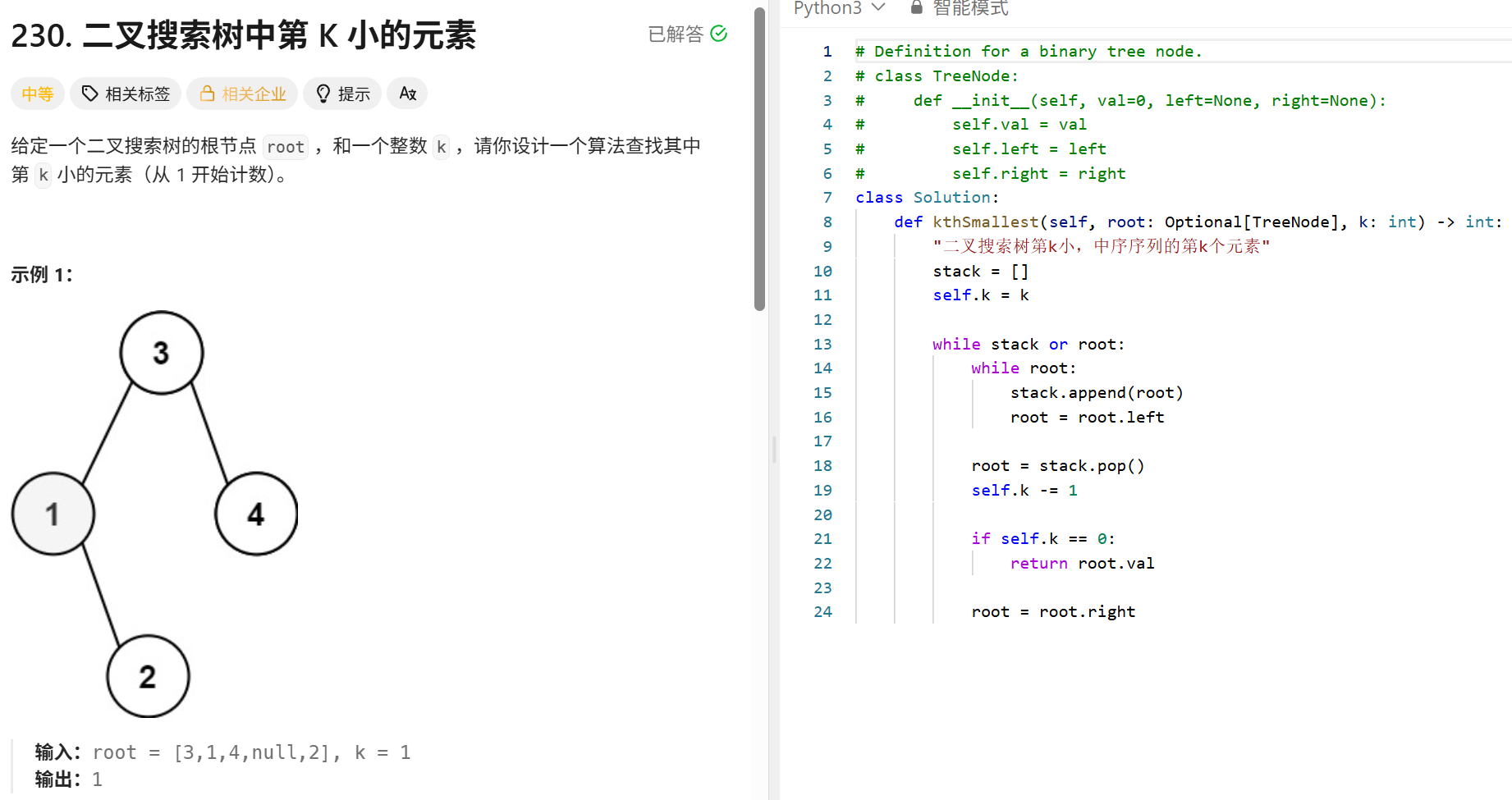Click line number 13 in the editor
The image size is (1512, 800).
[822, 344]
